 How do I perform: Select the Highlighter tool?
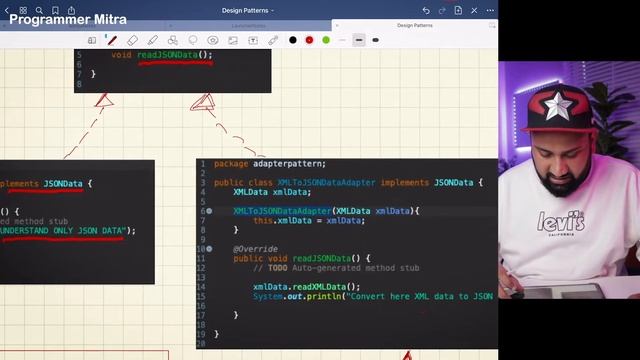point(153,40)
